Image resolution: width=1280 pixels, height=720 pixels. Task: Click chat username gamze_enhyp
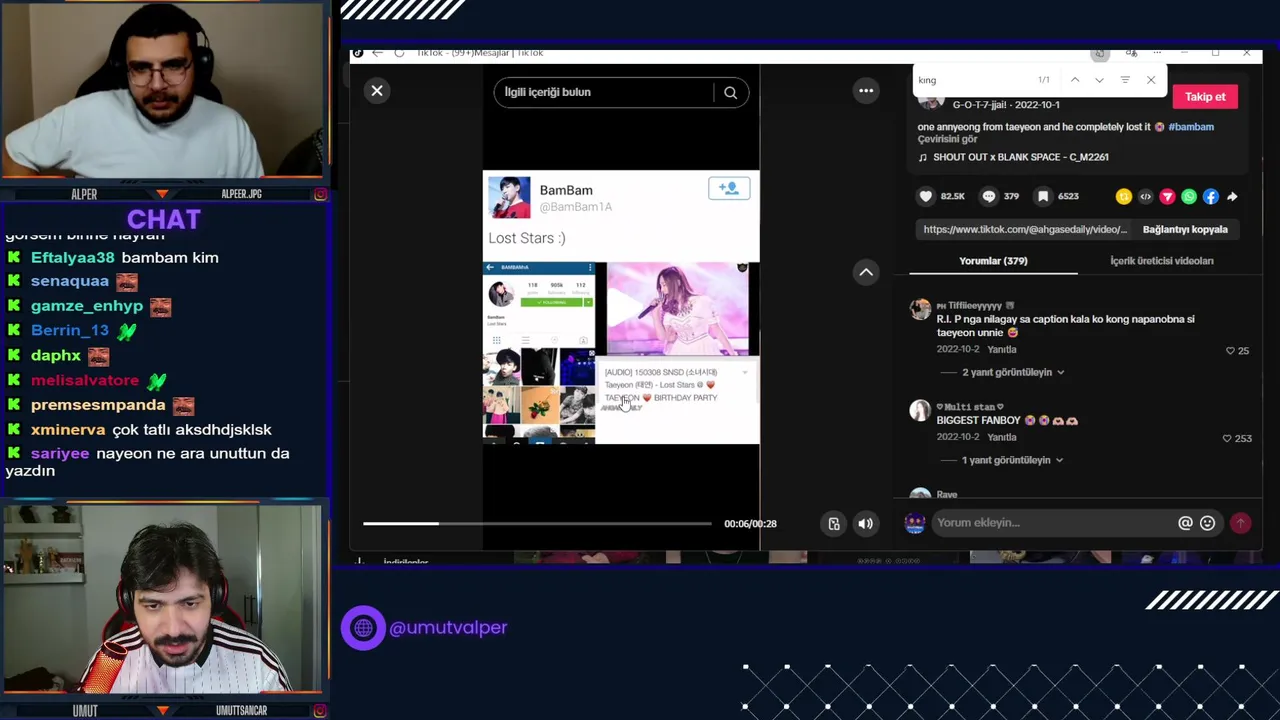87,306
